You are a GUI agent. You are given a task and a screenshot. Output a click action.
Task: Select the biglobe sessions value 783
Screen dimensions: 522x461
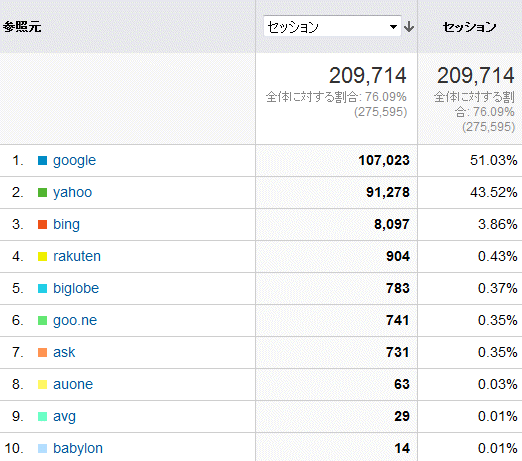pos(398,289)
